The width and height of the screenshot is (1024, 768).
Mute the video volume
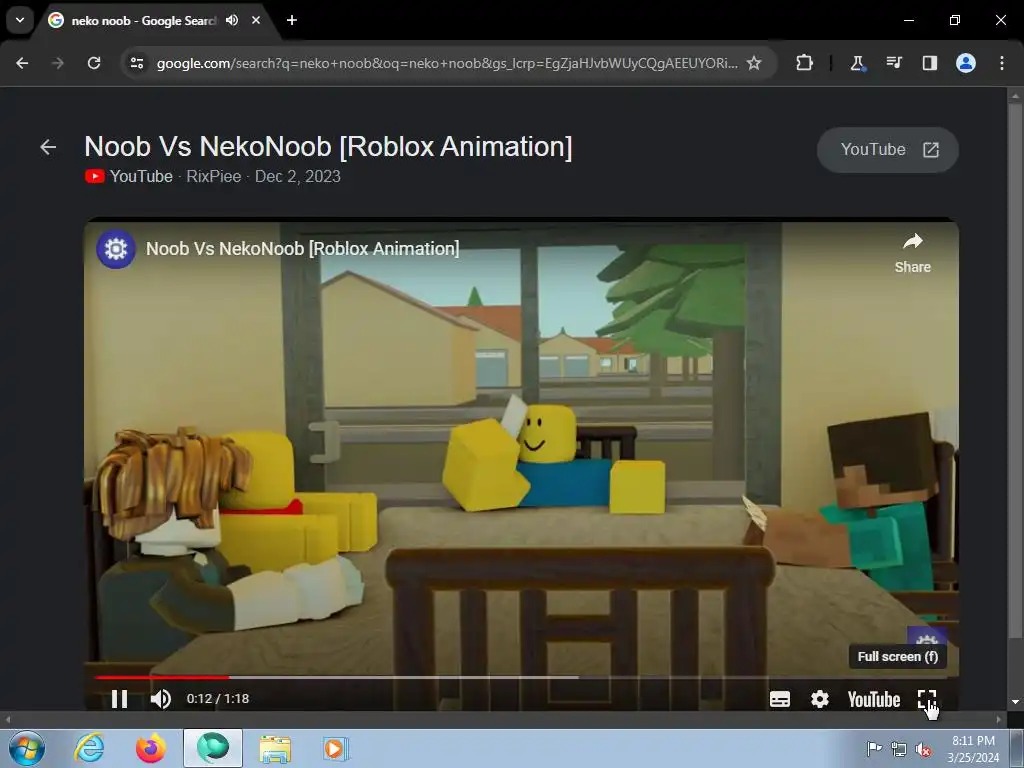pos(161,699)
